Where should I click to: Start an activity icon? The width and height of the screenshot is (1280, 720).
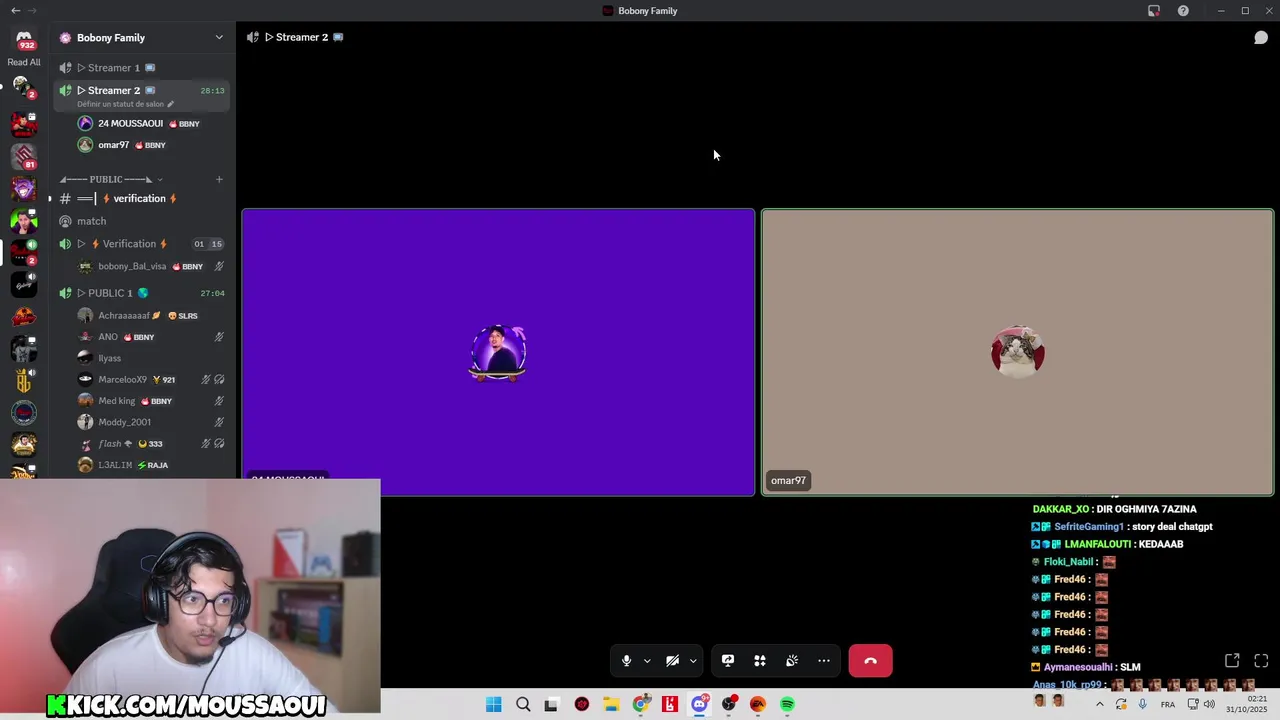coord(760,661)
